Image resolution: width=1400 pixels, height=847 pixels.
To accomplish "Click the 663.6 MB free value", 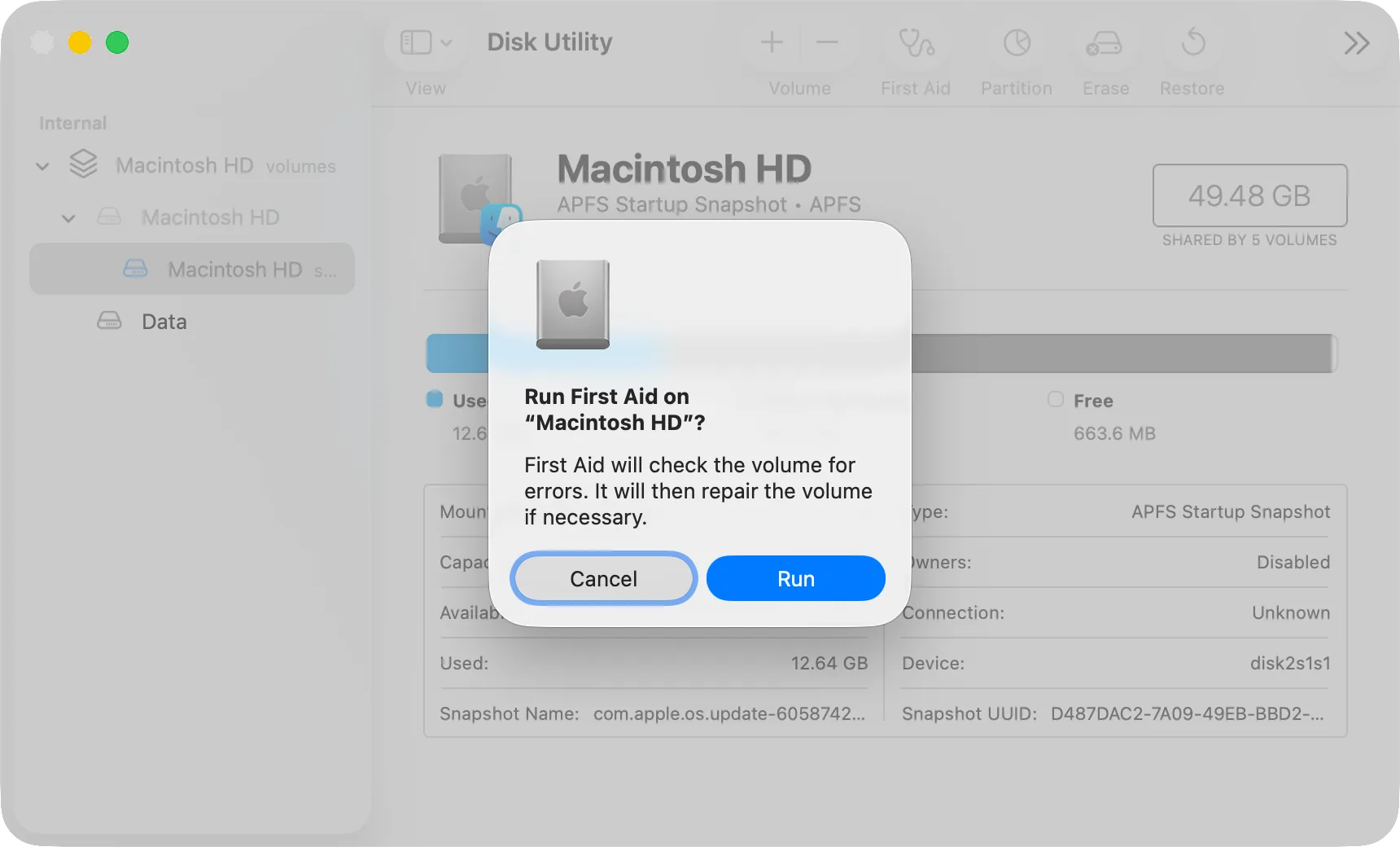I will [x=1114, y=433].
